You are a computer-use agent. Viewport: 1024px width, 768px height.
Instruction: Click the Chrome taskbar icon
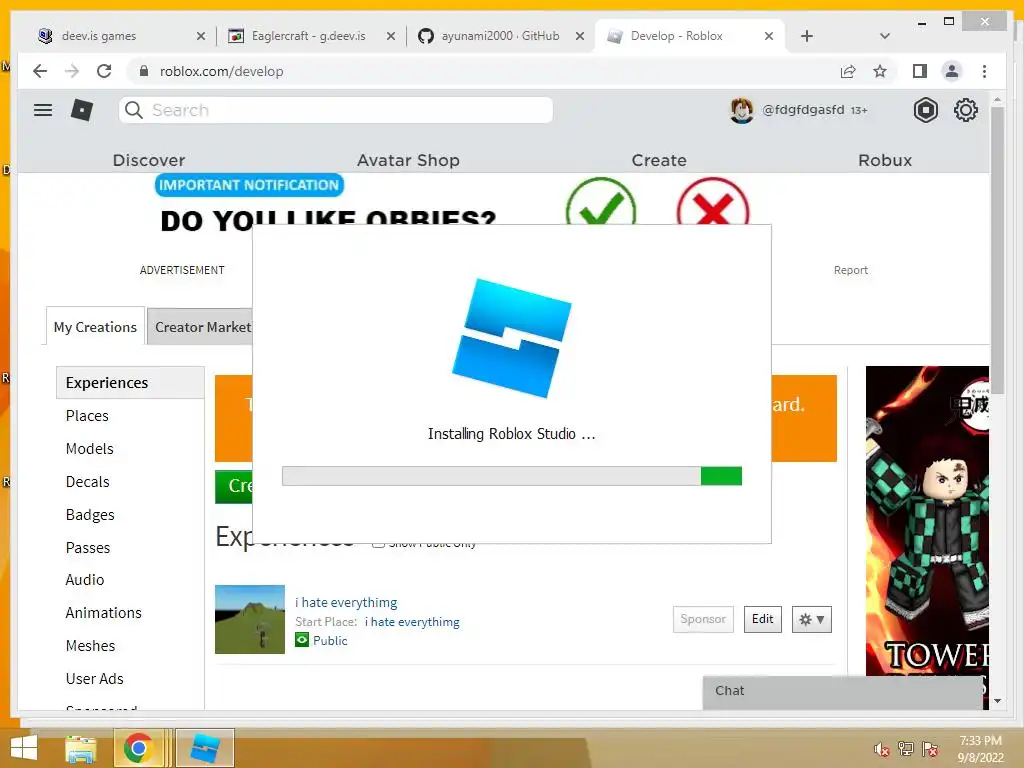pos(138,748)
